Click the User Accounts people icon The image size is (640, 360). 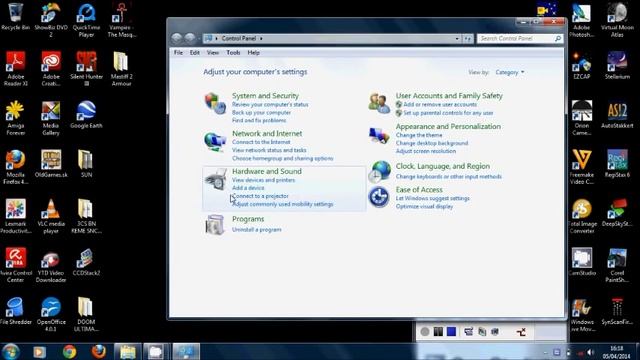point(379,103)
